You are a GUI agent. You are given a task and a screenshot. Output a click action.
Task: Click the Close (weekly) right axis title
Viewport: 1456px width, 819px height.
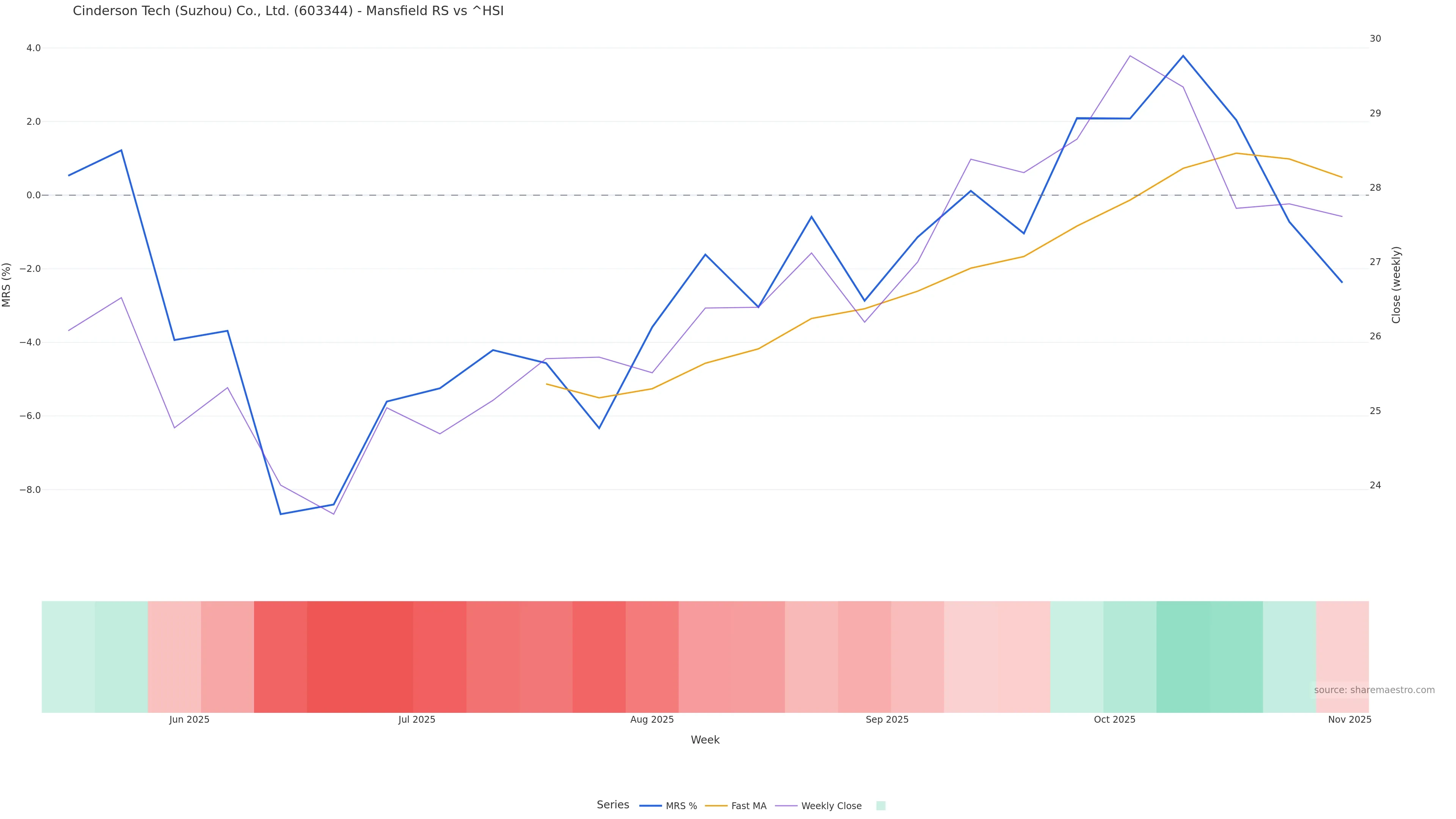[x=1396, y=285]
